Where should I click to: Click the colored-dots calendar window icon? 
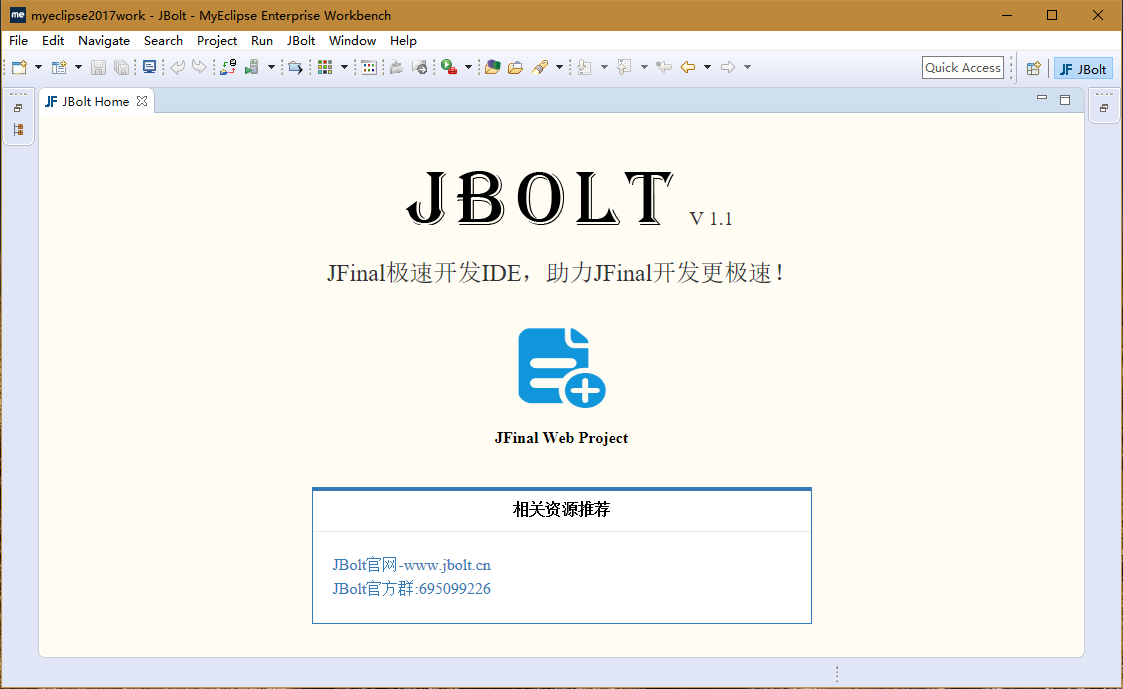(x=369, y=67)
